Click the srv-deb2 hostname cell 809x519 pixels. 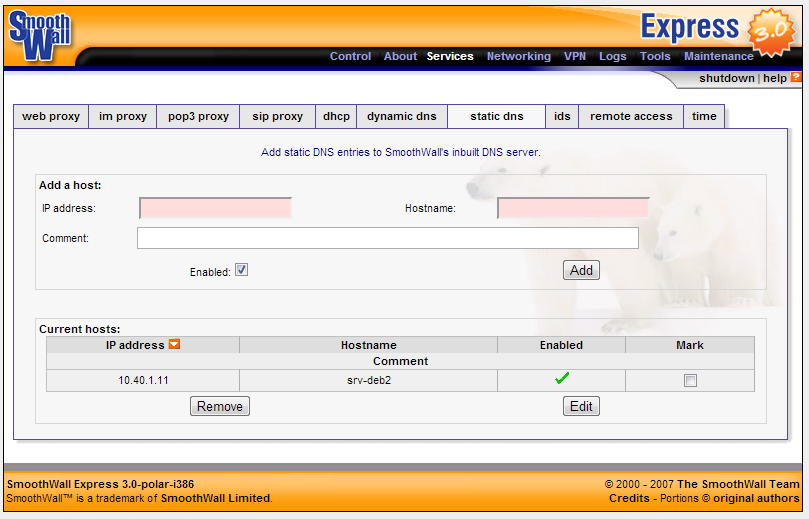point(368,381)
